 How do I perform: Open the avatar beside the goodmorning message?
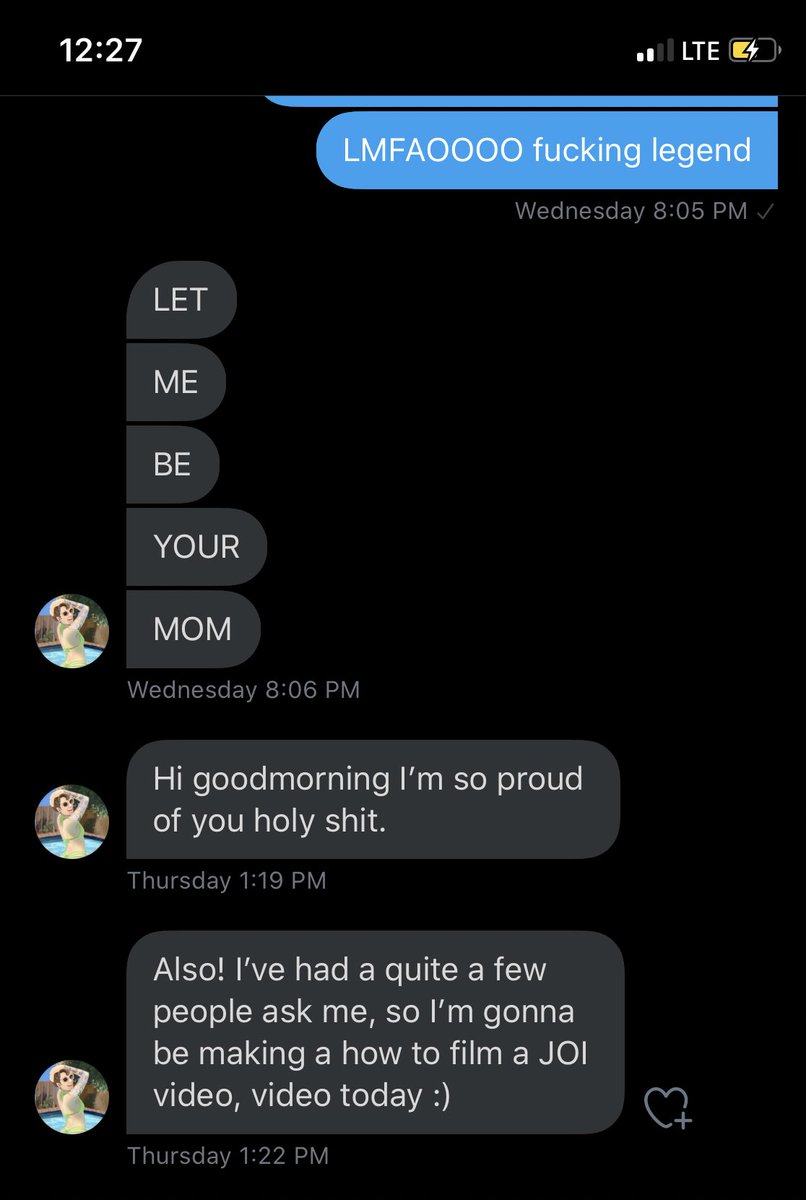(72, 821)
